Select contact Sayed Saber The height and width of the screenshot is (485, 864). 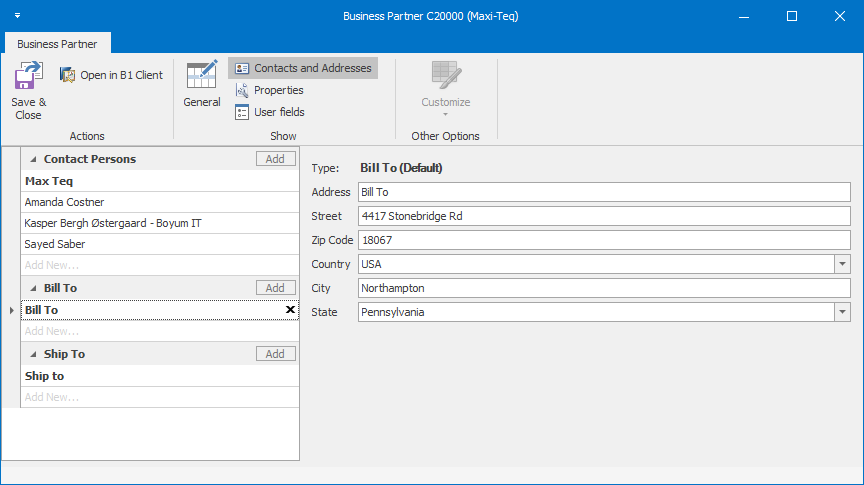coord(160,244)
